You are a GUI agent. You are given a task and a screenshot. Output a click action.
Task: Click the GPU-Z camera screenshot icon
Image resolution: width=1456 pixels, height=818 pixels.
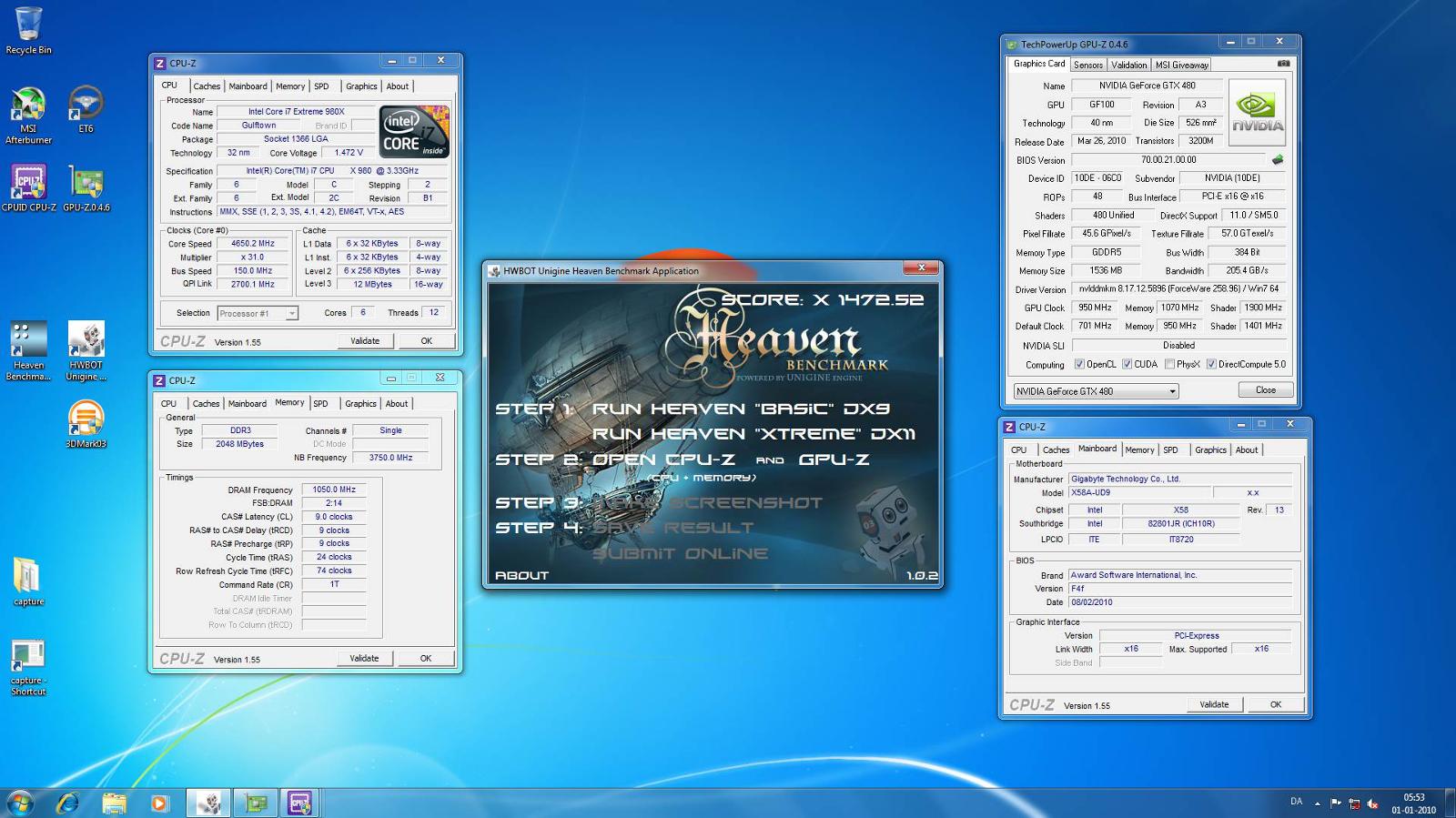coord(1283,64)
